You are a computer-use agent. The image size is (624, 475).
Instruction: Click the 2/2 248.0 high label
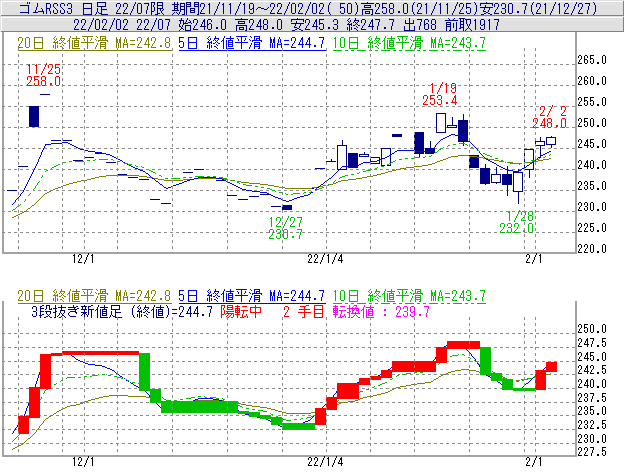550,117
